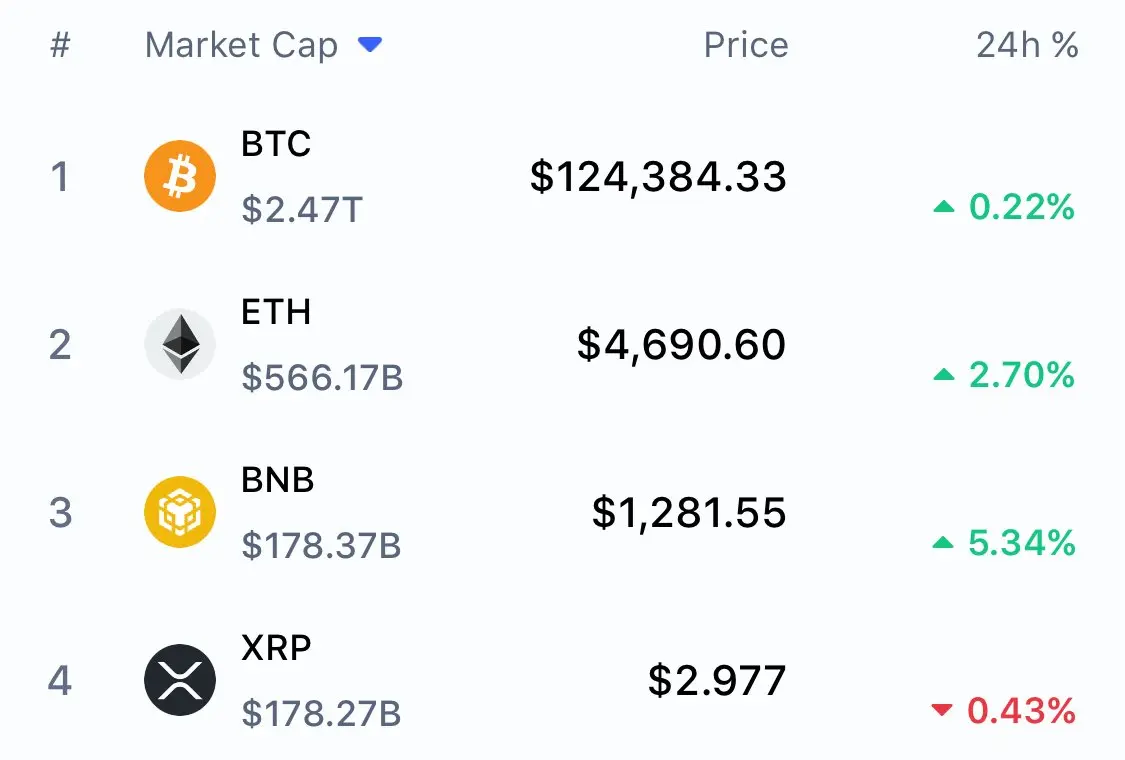The height and width of the screenshot is (760, 1125).
Task: Click the ETH market cap $566.17B
Action: (x=322, y=377)
